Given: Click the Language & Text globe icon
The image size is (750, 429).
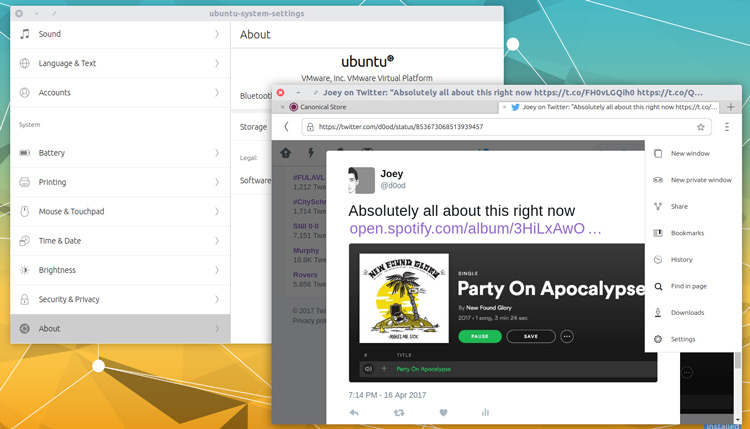Looking at the screenshot, I should (24, 63).
